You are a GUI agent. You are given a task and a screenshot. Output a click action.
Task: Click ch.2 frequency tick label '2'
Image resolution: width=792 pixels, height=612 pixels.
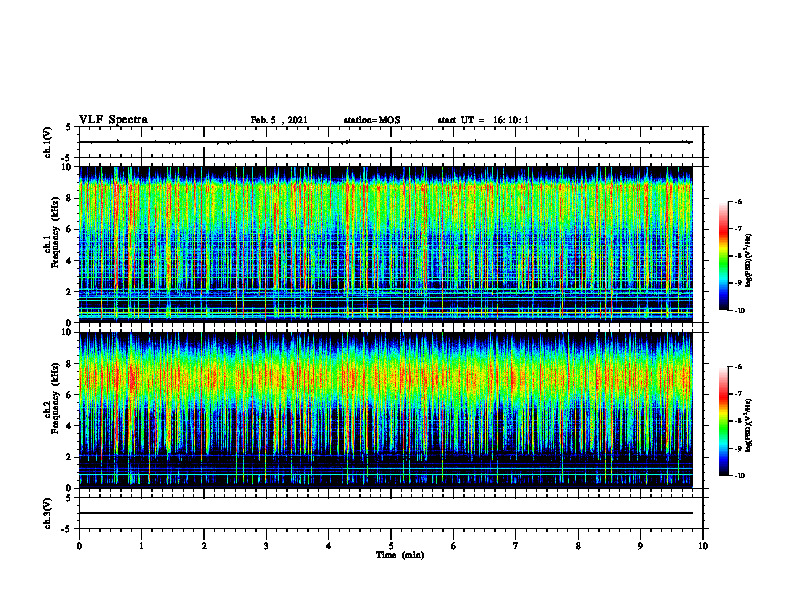[69, 457]
